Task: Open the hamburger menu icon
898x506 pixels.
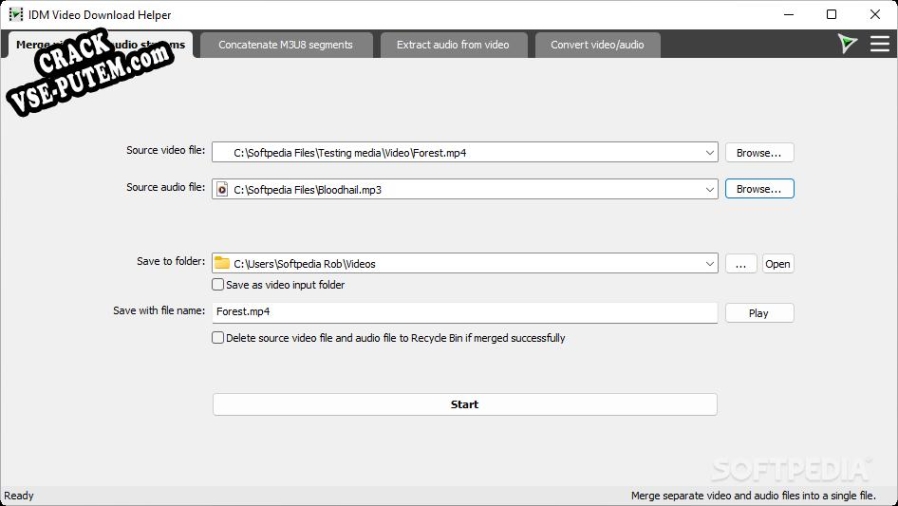Action: (880, 44)
